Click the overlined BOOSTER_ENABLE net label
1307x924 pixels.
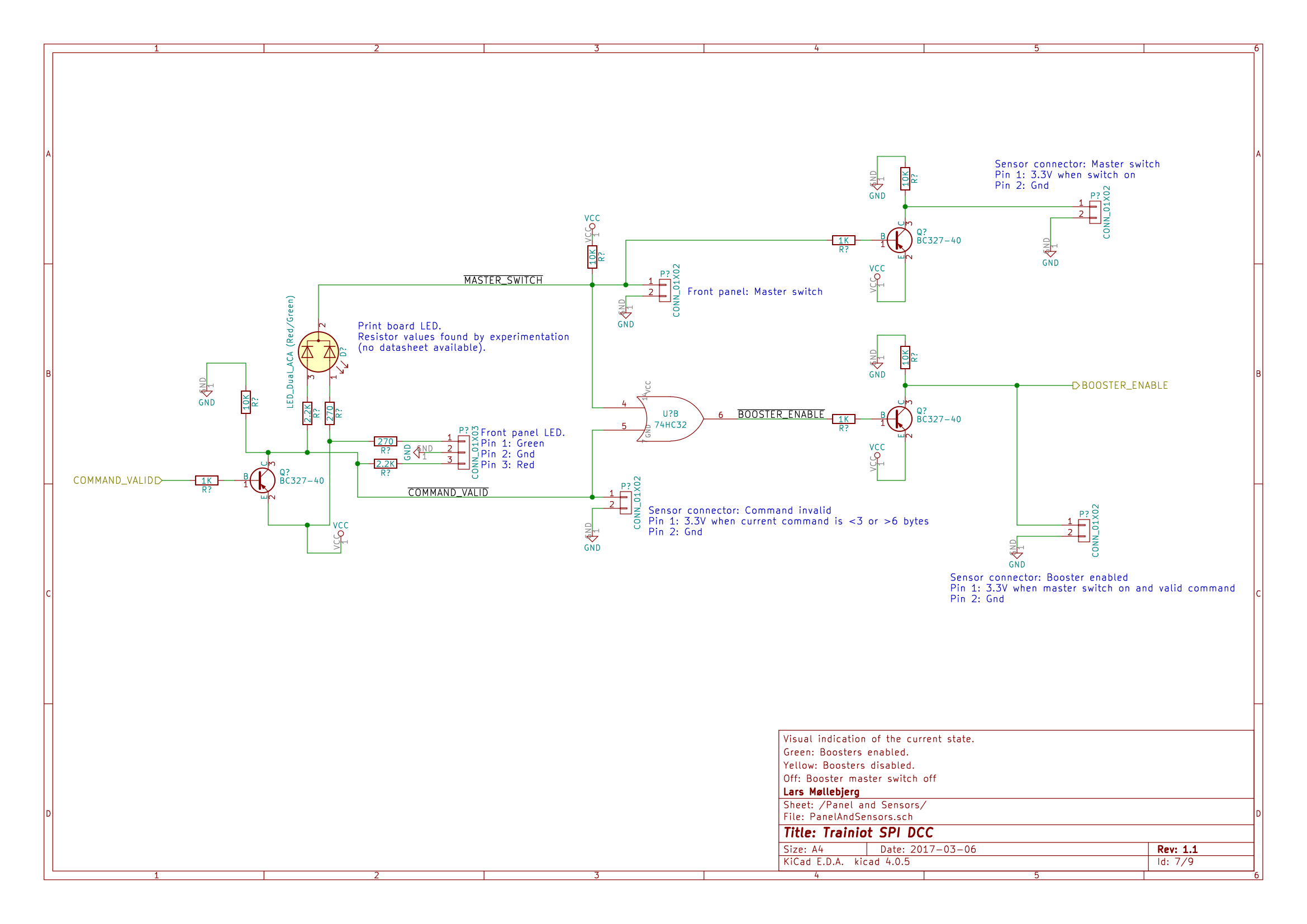click(x=781, y=414)
